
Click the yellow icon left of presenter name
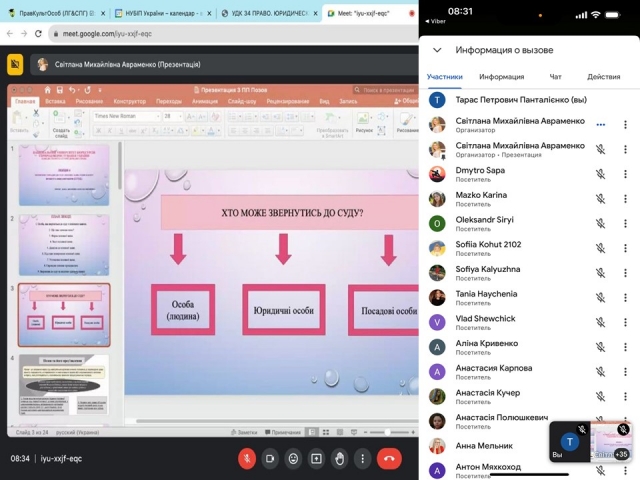pos(15,64)
